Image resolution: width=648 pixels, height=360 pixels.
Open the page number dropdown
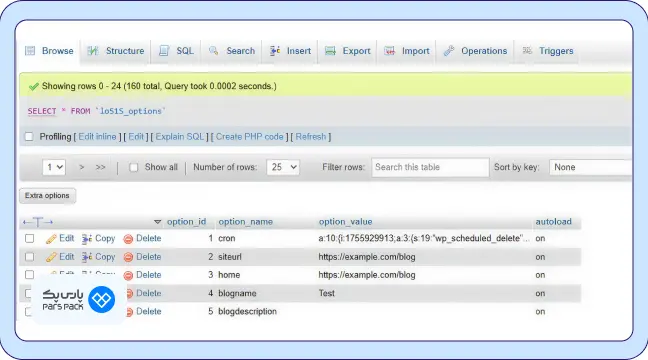pyautogui.click(x=54, y=167)
